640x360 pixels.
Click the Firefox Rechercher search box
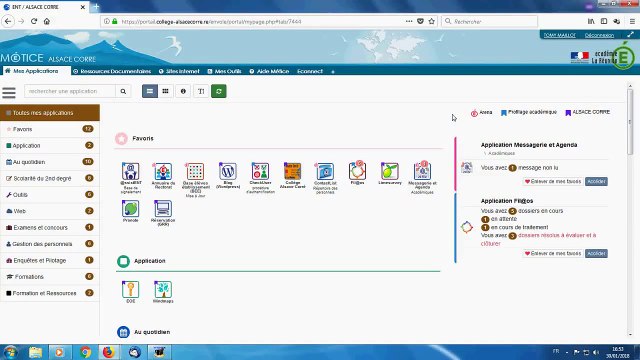point(489,21)
